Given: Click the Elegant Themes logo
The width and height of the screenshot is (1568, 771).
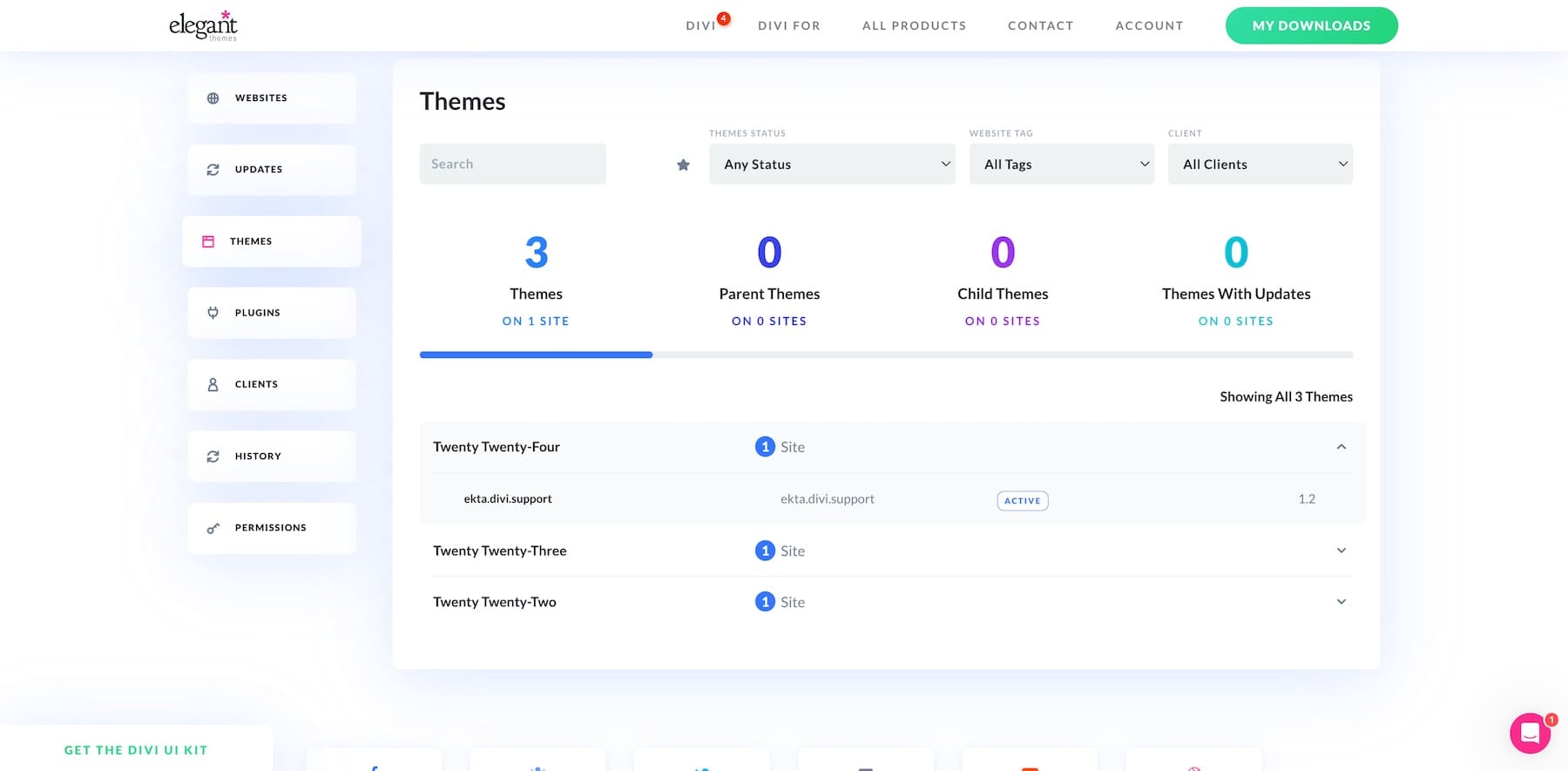Looking at the screenshot, I should (203, 25).
